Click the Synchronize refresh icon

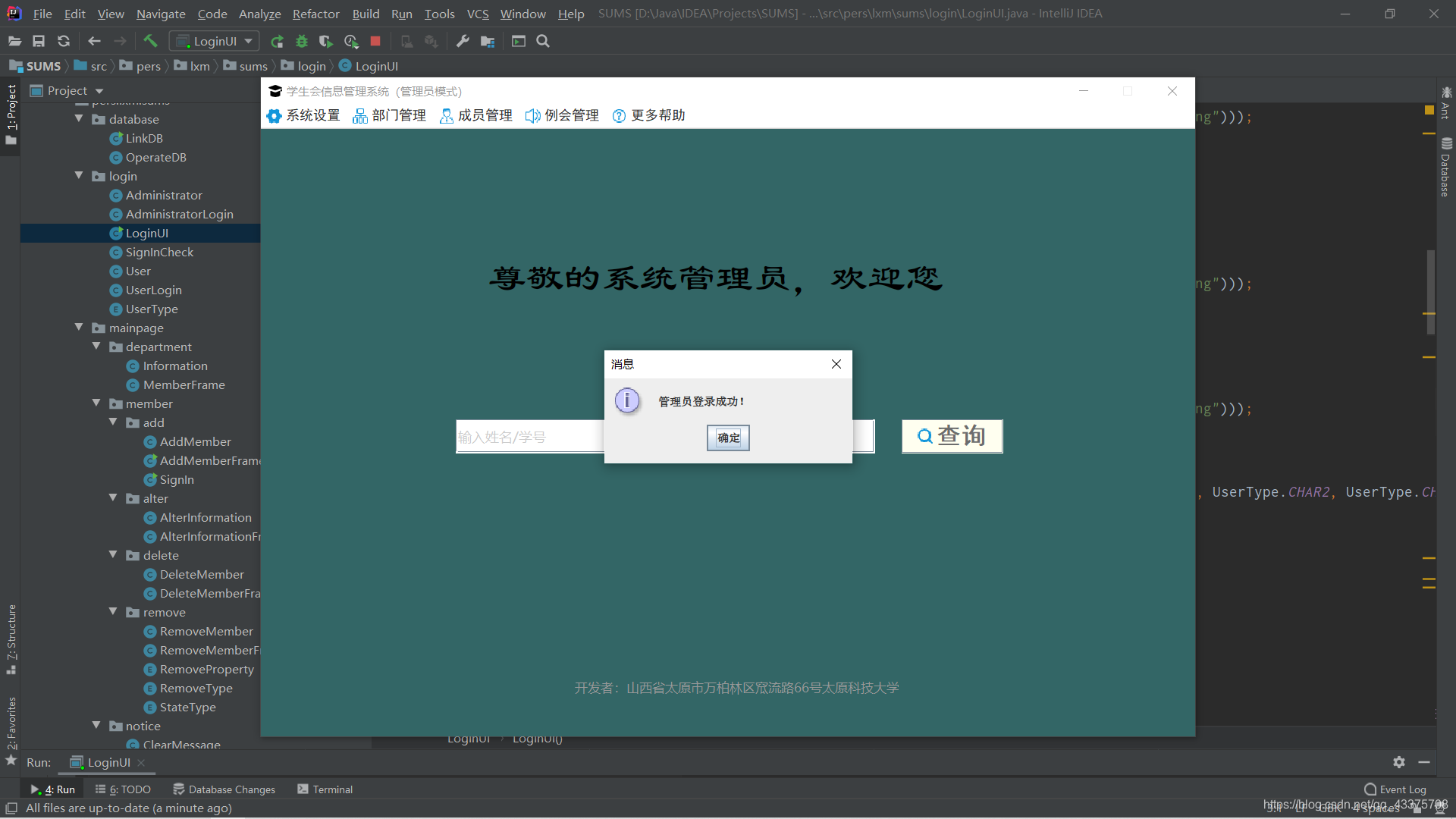click(x=64, y=41)
